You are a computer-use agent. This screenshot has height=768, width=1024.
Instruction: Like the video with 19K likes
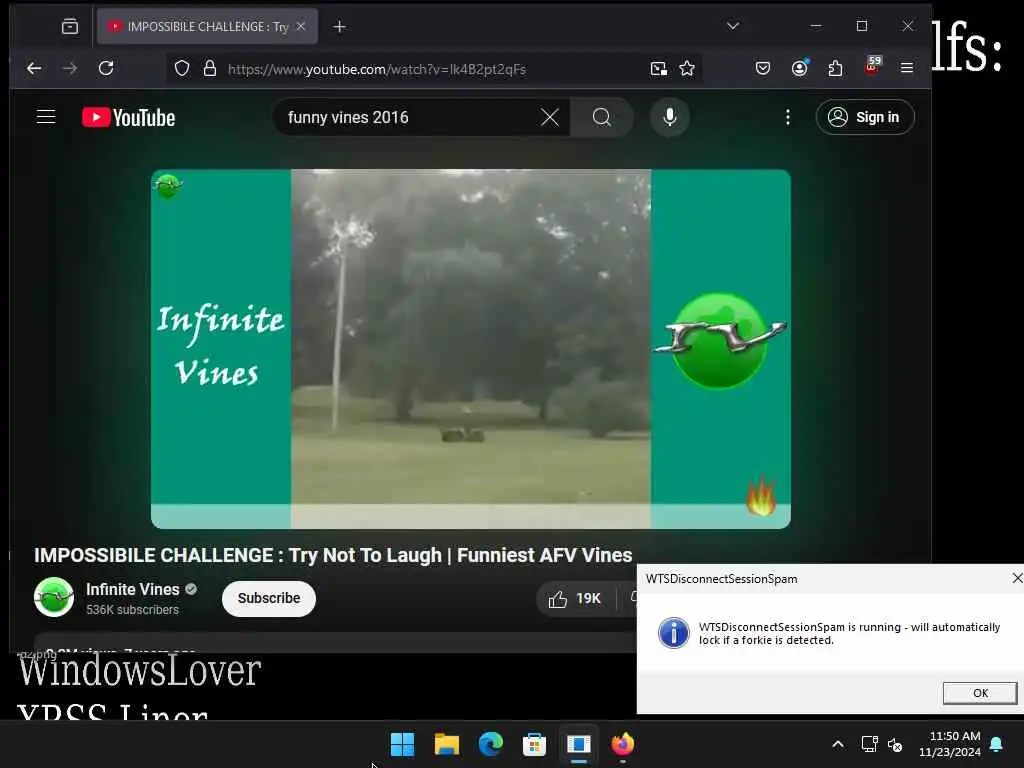[575, 599]
